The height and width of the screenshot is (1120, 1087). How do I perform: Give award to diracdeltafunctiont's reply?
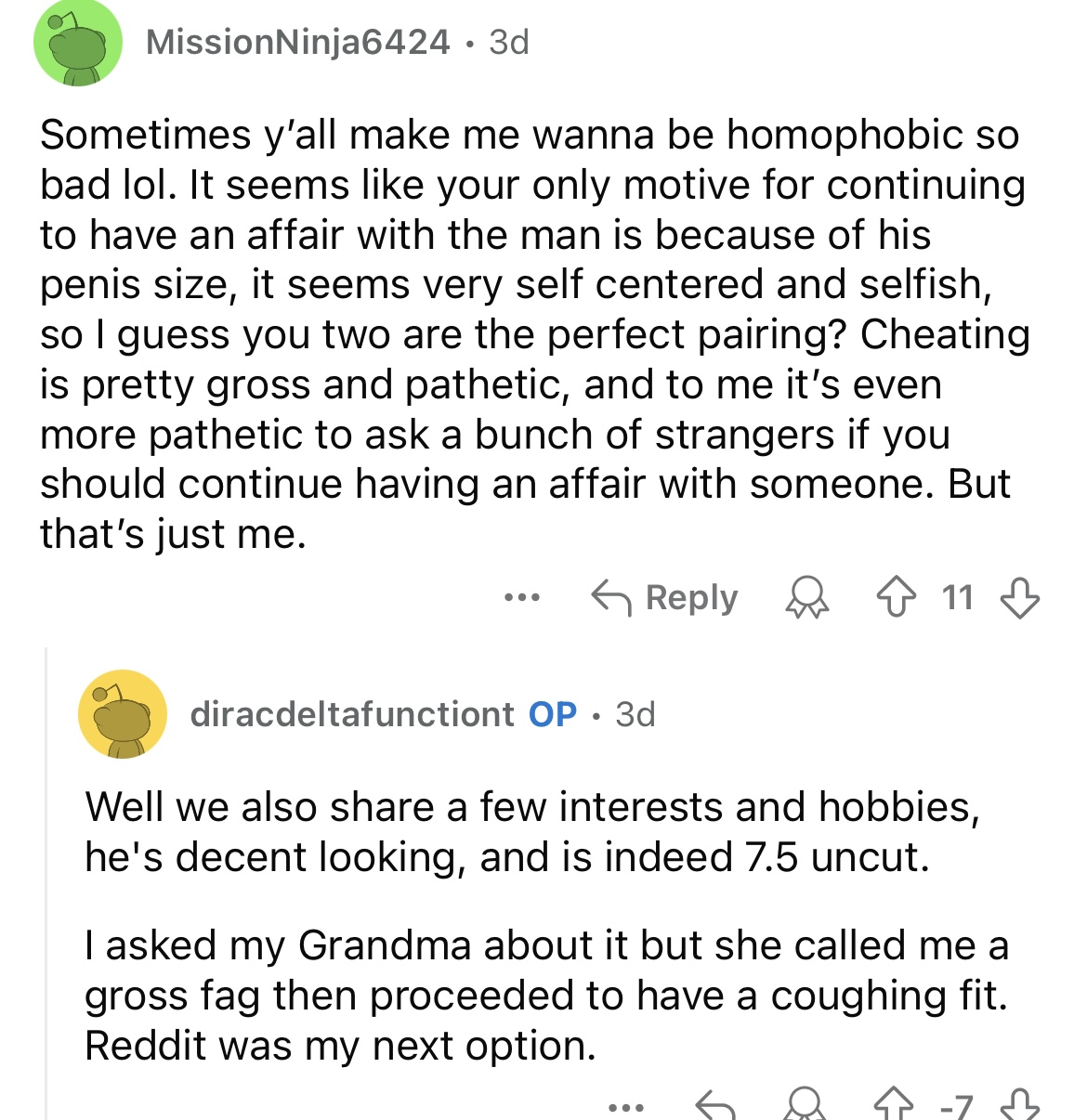pyautogui.click(x=806, y=1105)
